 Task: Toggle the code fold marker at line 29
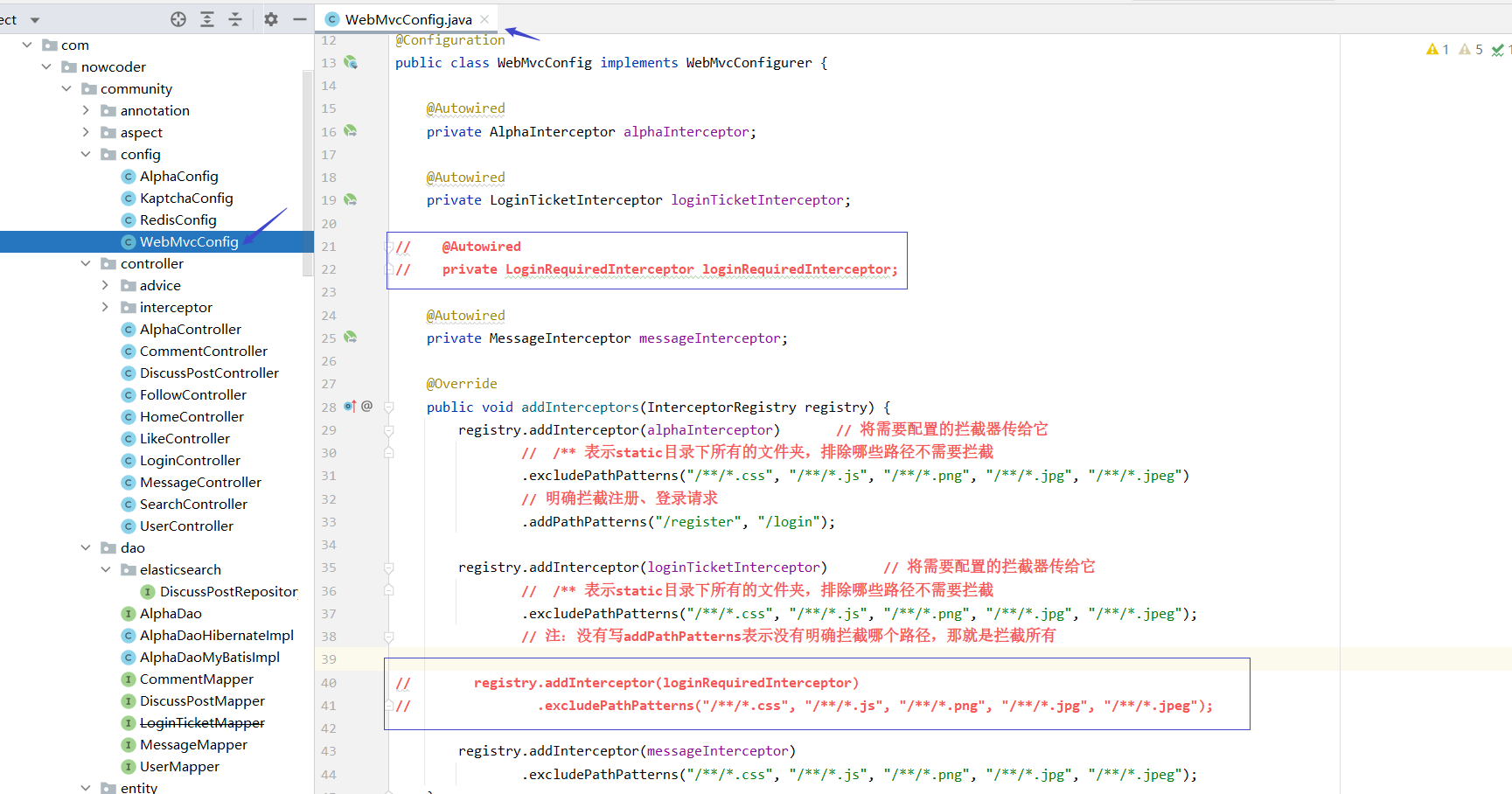coord(389,430)
